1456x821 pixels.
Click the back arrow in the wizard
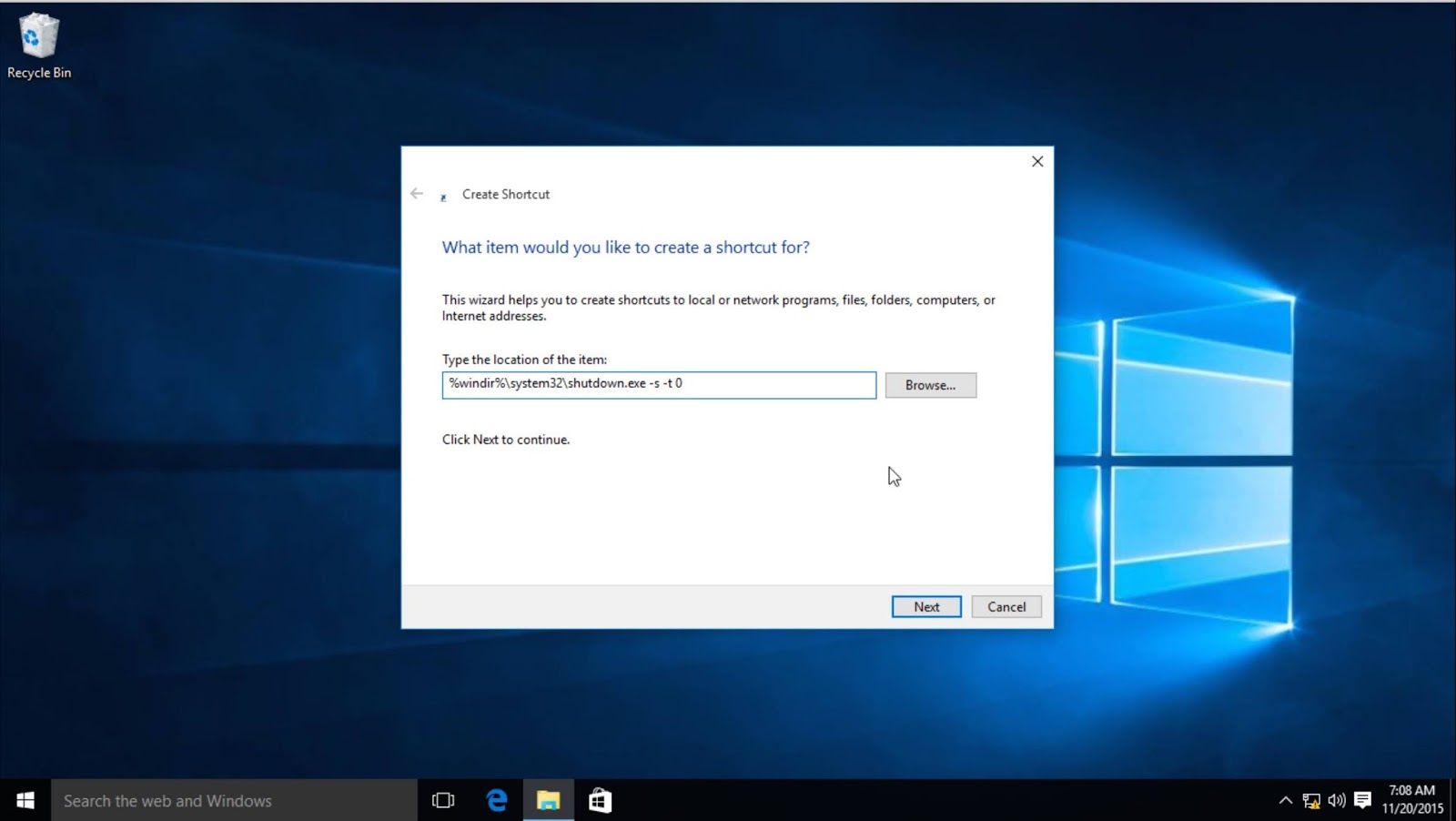[417, 193]
